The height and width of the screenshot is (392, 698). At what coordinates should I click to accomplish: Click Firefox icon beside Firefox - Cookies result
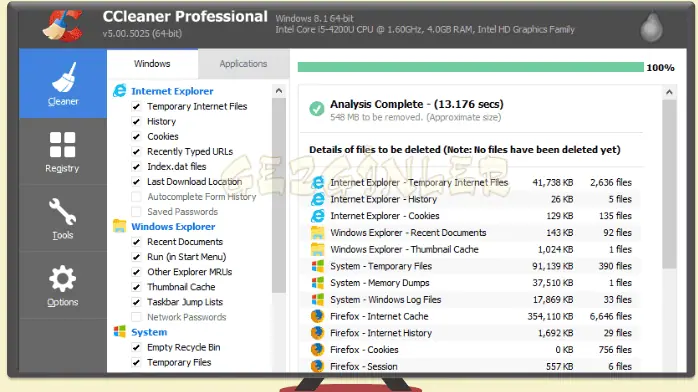[x=317, y=350]
